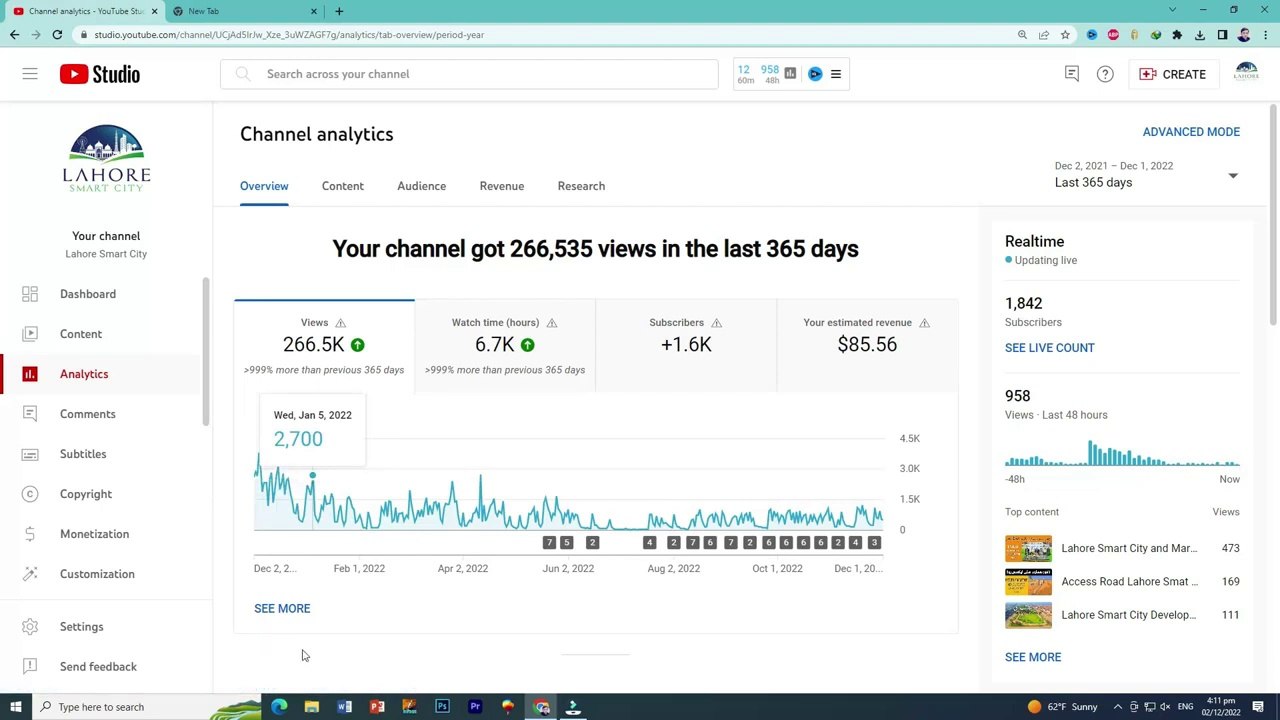Switch to the Overview tab

[264, 186]
